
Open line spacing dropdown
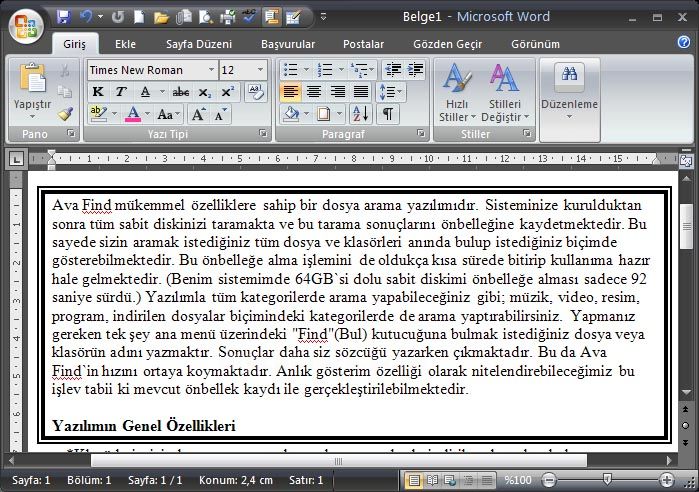(391, 92)
